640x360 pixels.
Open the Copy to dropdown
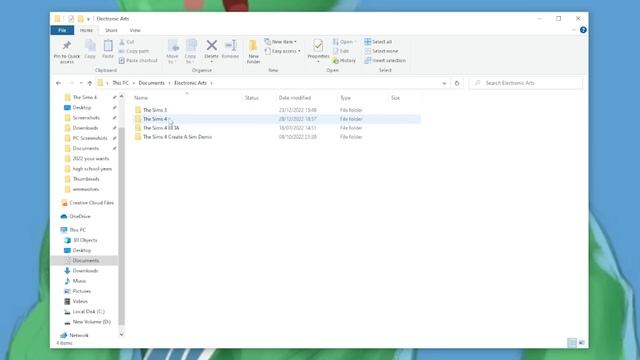pyautogui.click(x=190, y=51)
